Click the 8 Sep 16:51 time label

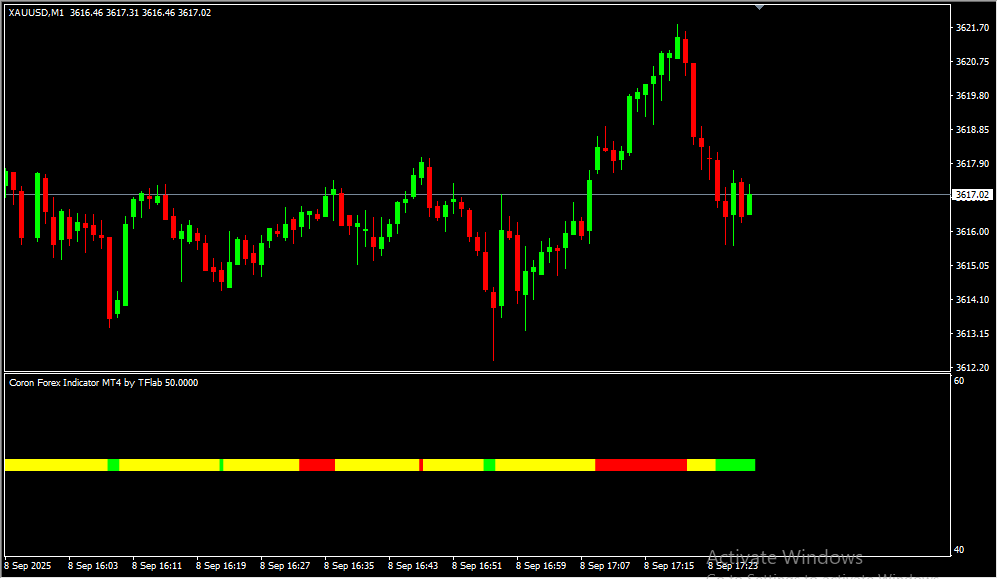click(x=477, y=566)
